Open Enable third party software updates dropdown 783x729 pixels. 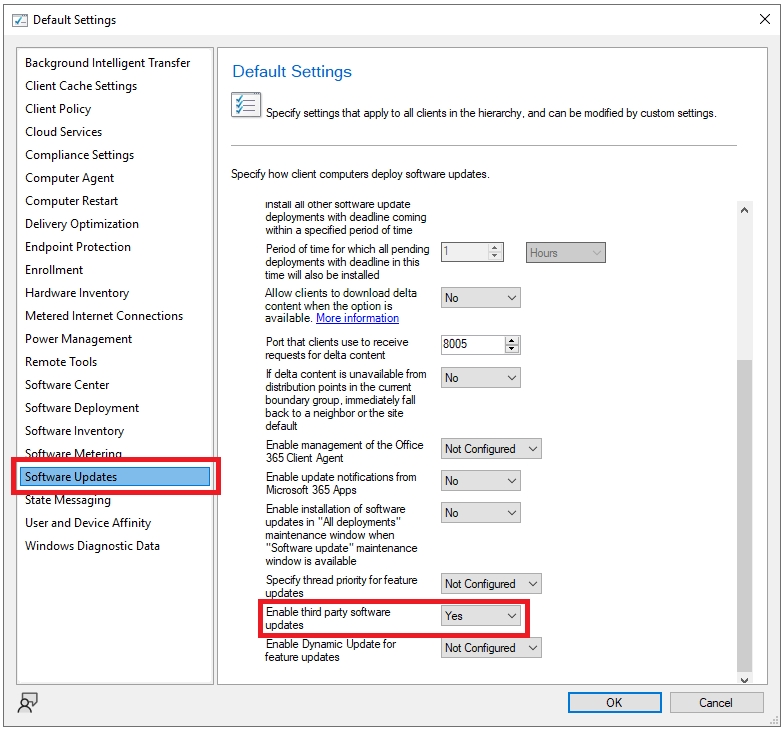pos(481,616)
